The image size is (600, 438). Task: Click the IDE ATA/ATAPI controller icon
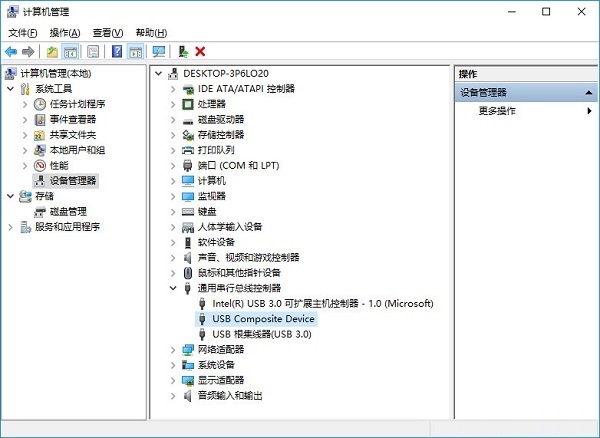point(188,89)
